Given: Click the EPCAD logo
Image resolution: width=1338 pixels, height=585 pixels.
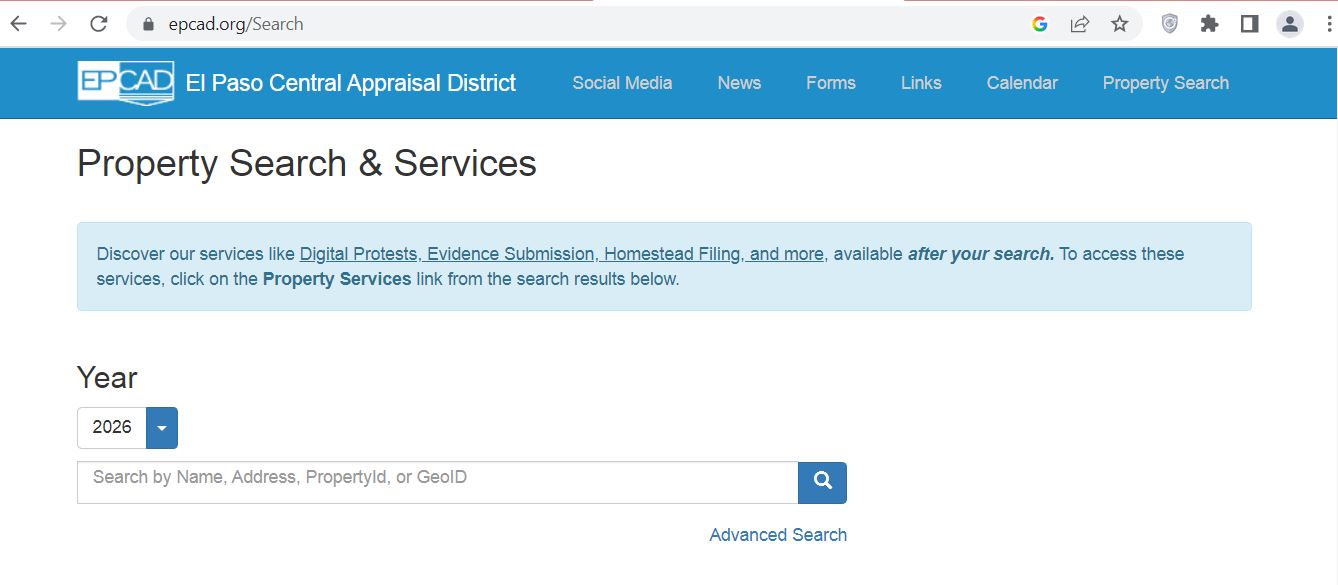Looking at the screenshot, I should coord(126,82).
